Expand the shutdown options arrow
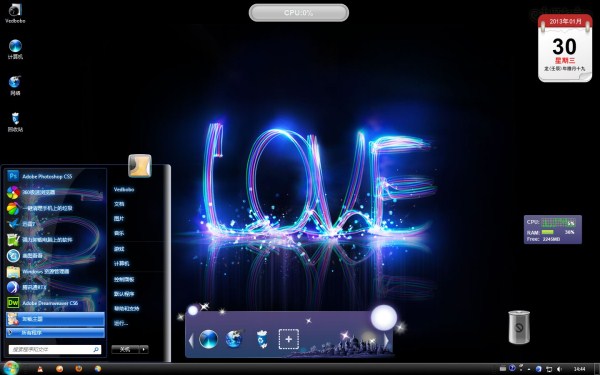 144,349
